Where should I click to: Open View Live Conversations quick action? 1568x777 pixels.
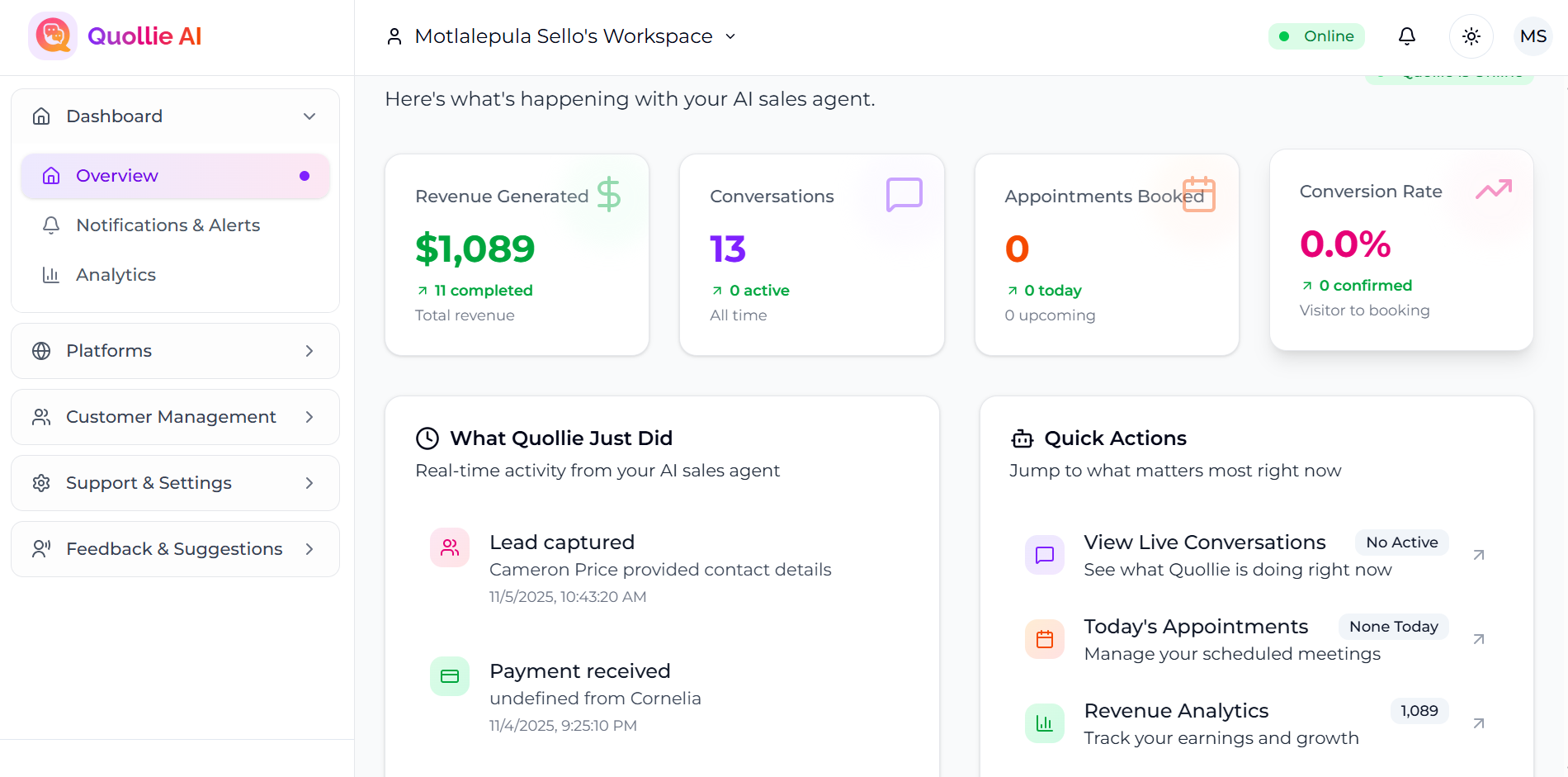click(x=1256, y=555)
